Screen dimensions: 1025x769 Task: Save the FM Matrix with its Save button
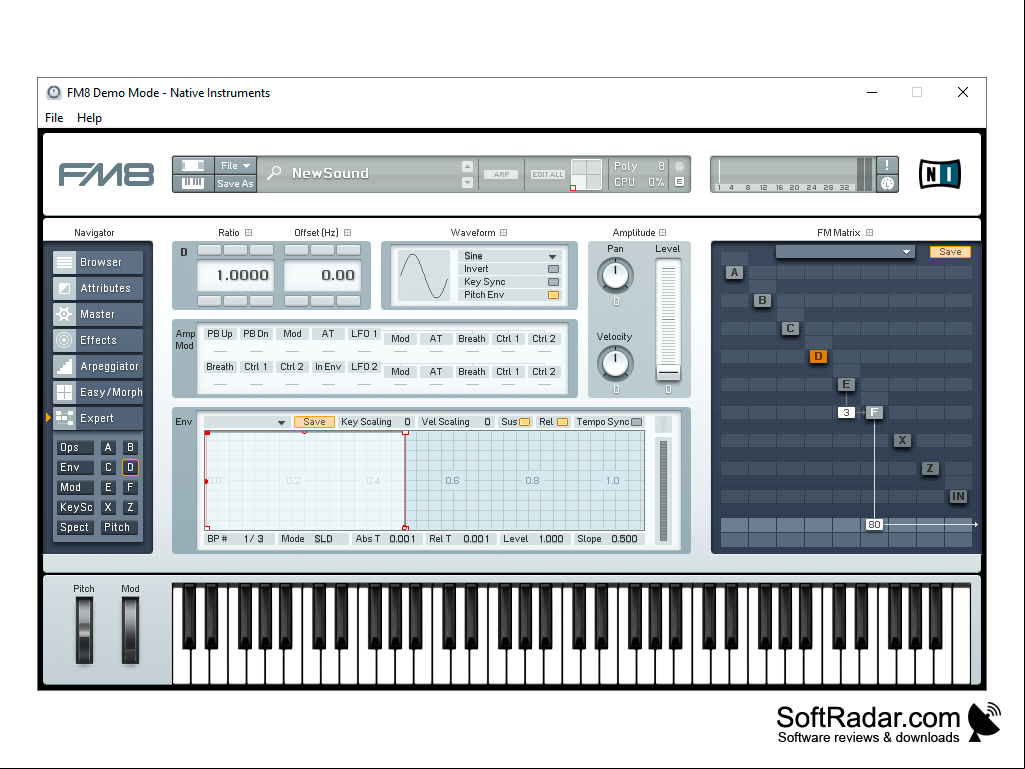tap(950, 252)
